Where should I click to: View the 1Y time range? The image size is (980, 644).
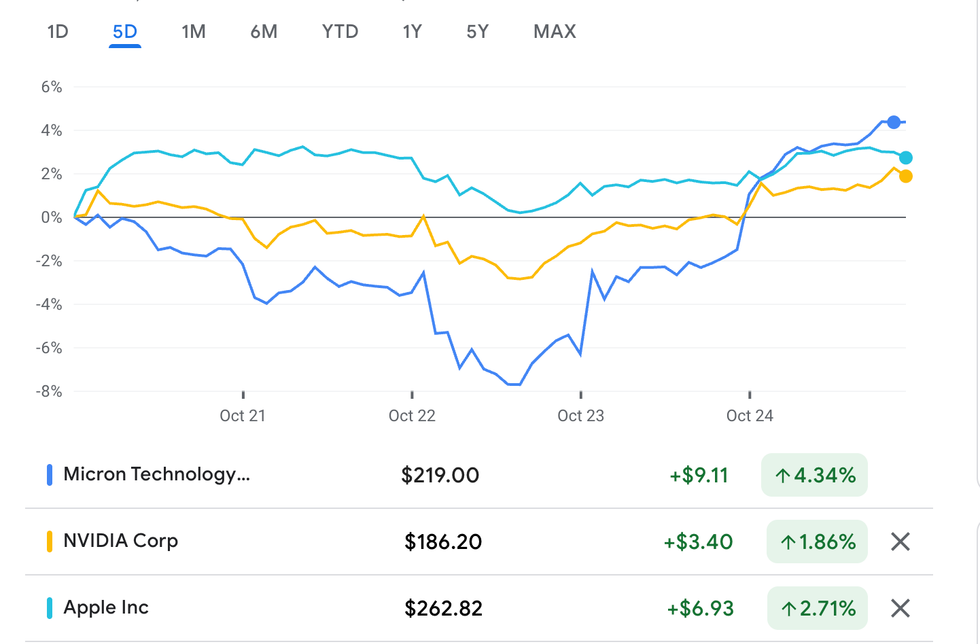coord(412,32)
